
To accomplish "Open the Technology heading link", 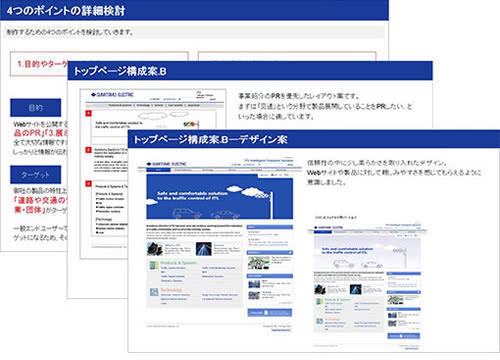I will 171,290.
